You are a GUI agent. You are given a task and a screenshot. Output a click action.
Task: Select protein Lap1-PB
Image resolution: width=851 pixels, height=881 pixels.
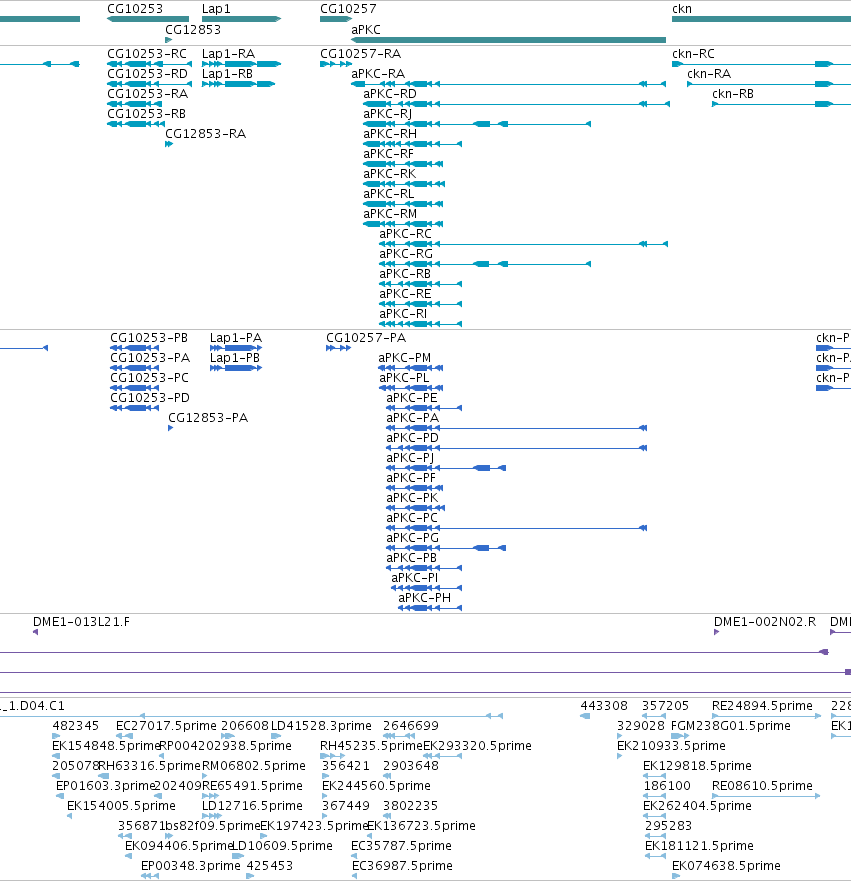[236, 368]
